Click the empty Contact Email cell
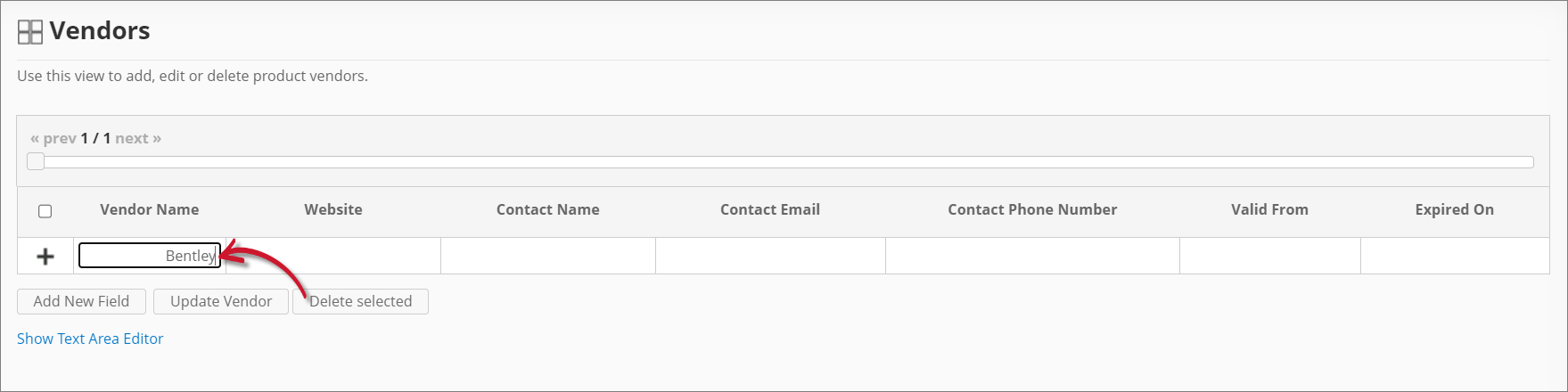The image size is (1568, 392). pos(770,256)
